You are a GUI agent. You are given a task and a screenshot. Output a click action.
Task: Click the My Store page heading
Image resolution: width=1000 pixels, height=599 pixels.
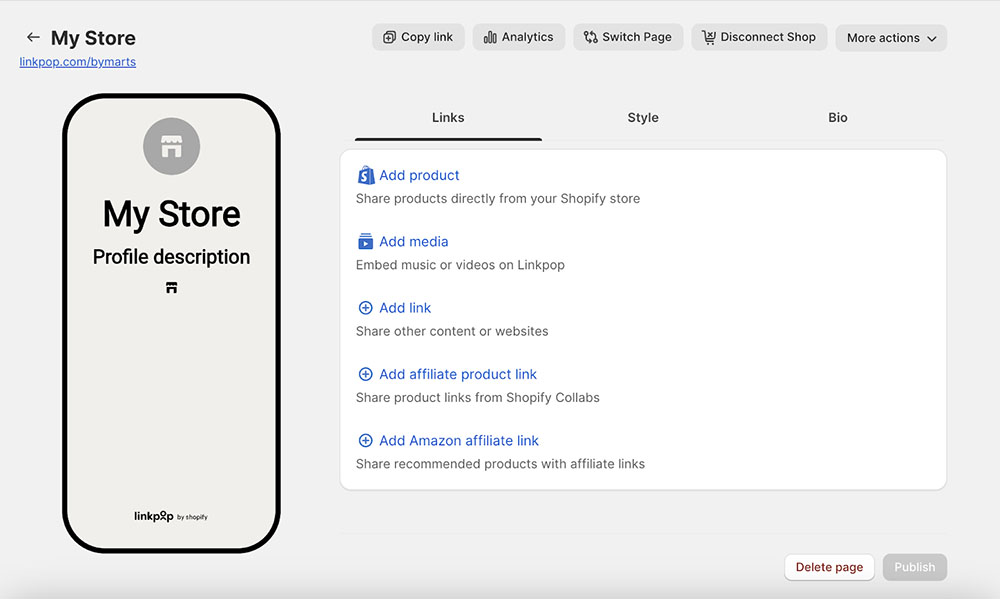[x=93, y=38]
